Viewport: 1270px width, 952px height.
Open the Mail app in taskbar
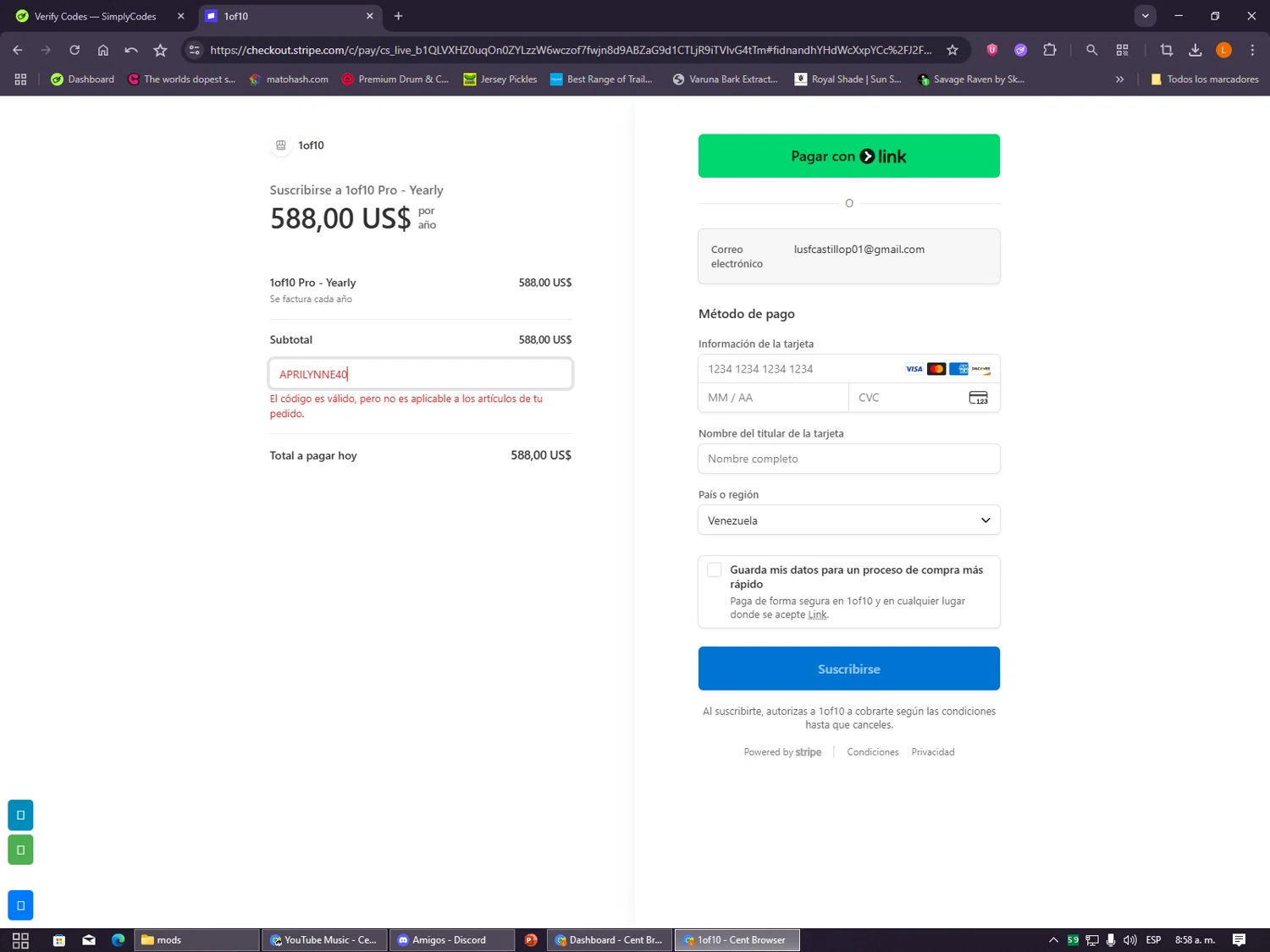pyautogui.click(x=89, y=940)
